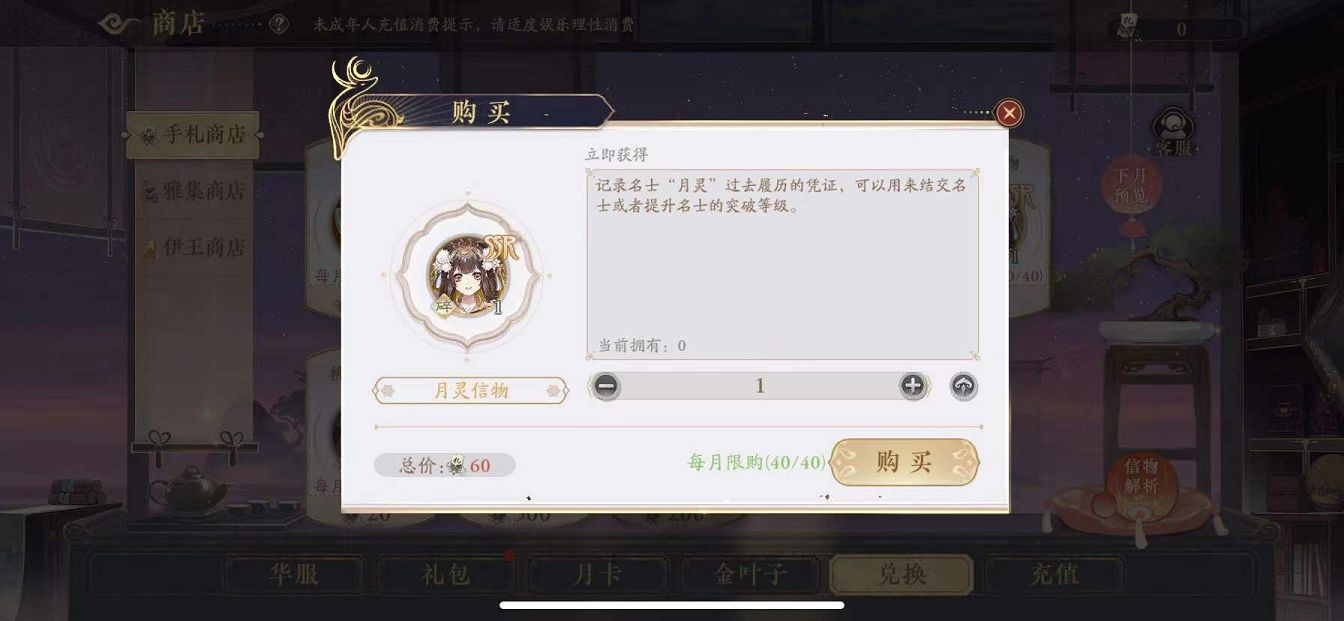
Task: Set maximum quantity with the arrow icon
Action: click(963, 387)
